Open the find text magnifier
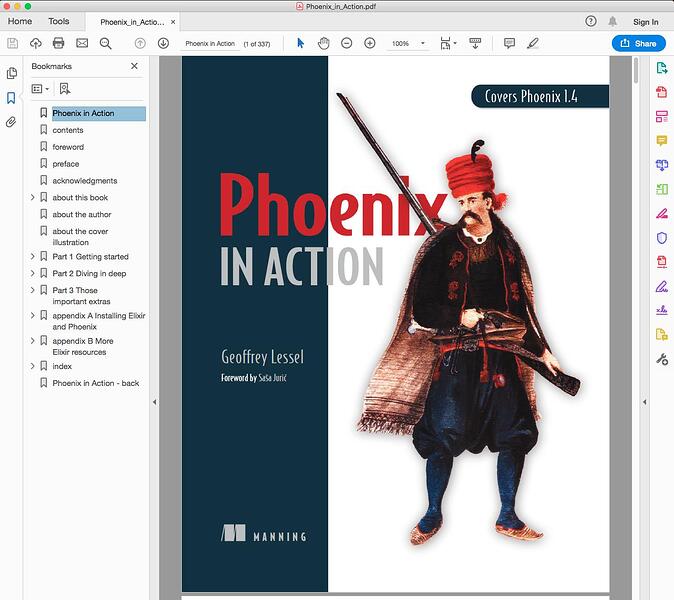 click(105, 43)
